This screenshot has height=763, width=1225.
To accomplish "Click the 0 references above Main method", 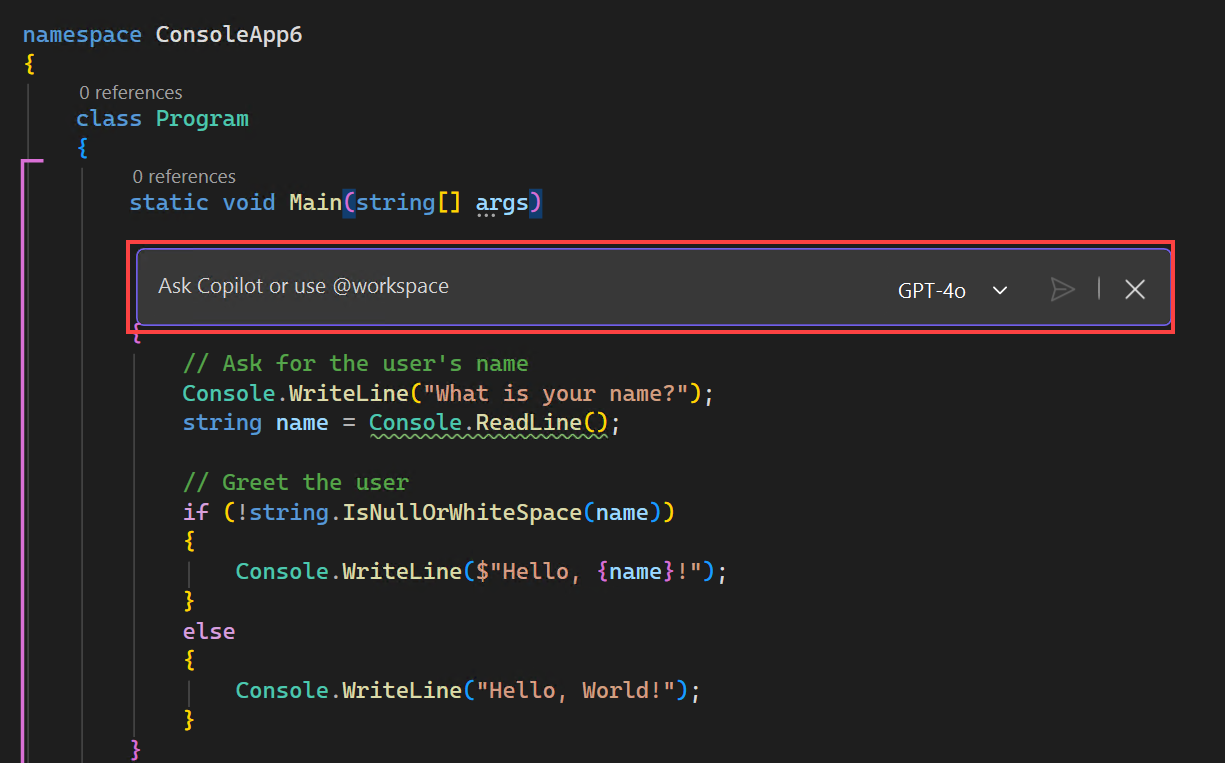I will pyautogui.click(x=184, y=176).
